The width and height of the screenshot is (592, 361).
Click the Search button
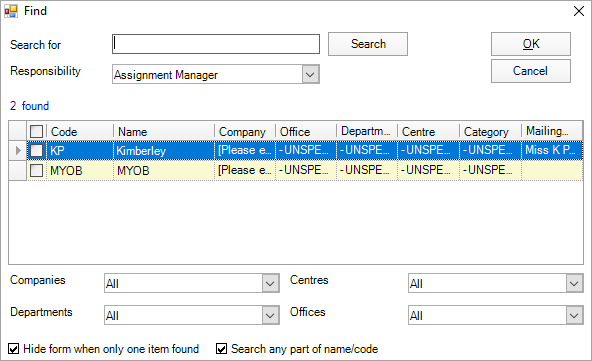click(x=368, y=44)
